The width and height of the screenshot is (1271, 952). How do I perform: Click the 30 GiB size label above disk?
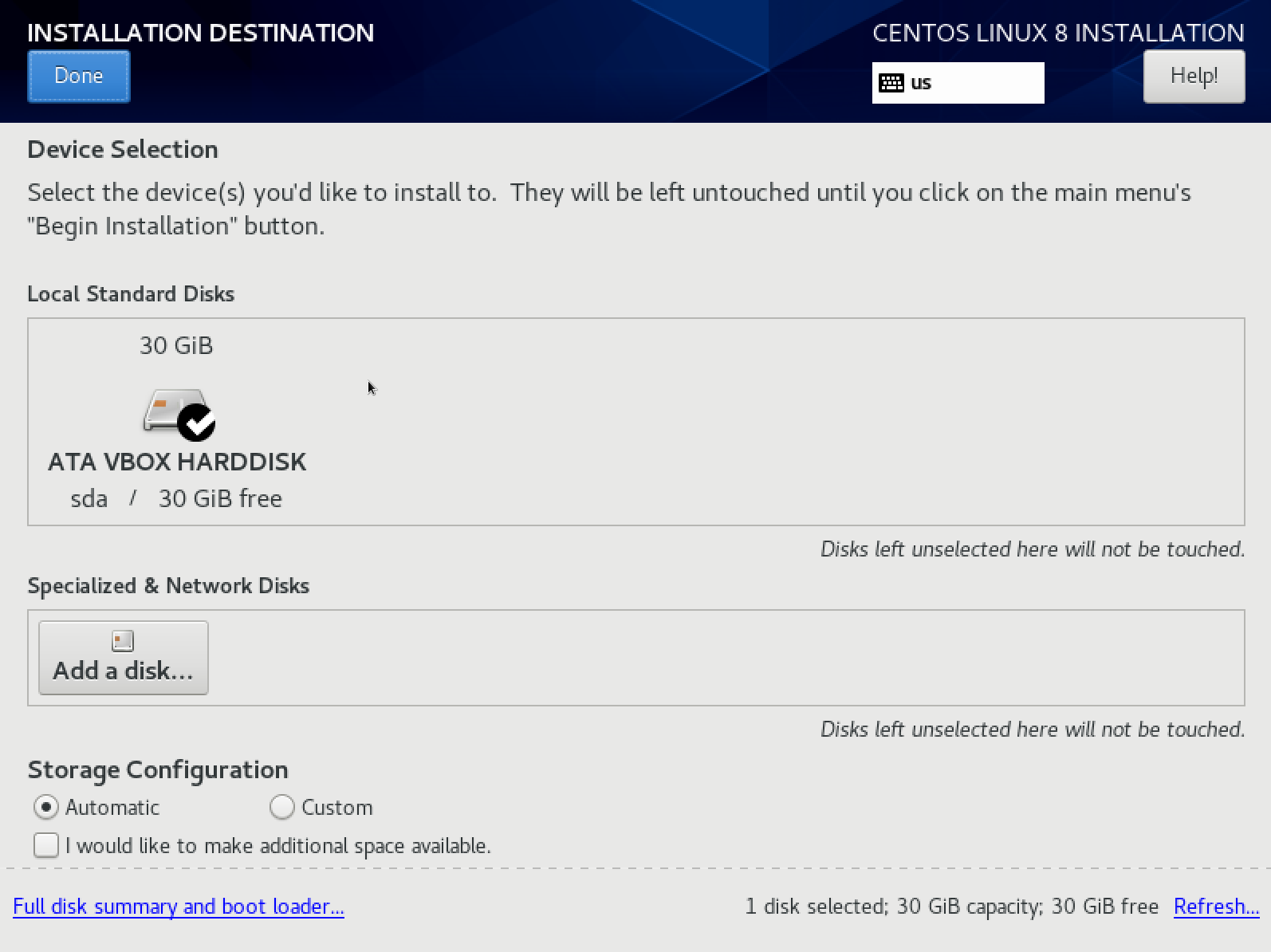pos(176,345)
